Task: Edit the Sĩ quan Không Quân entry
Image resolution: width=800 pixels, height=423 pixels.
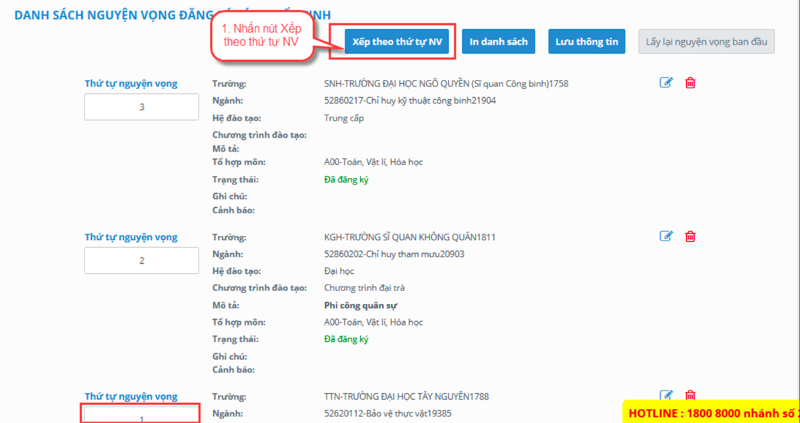Action: (x=667, y=237)
